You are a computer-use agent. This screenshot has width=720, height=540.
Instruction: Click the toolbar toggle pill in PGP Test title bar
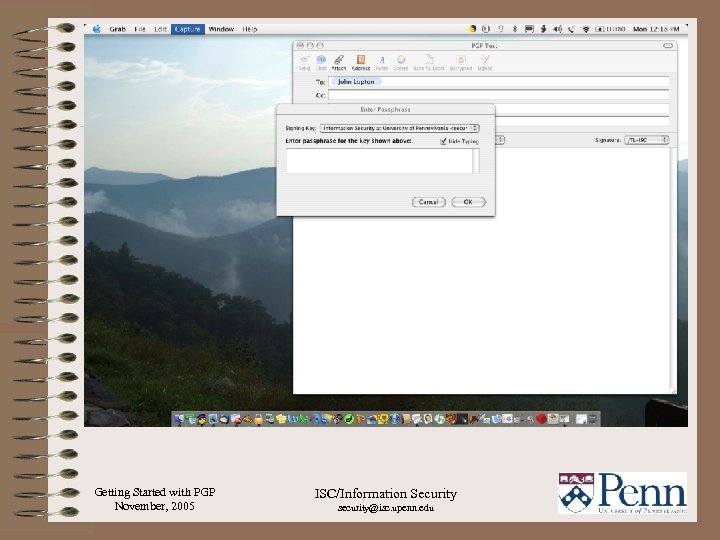[668, 45]
